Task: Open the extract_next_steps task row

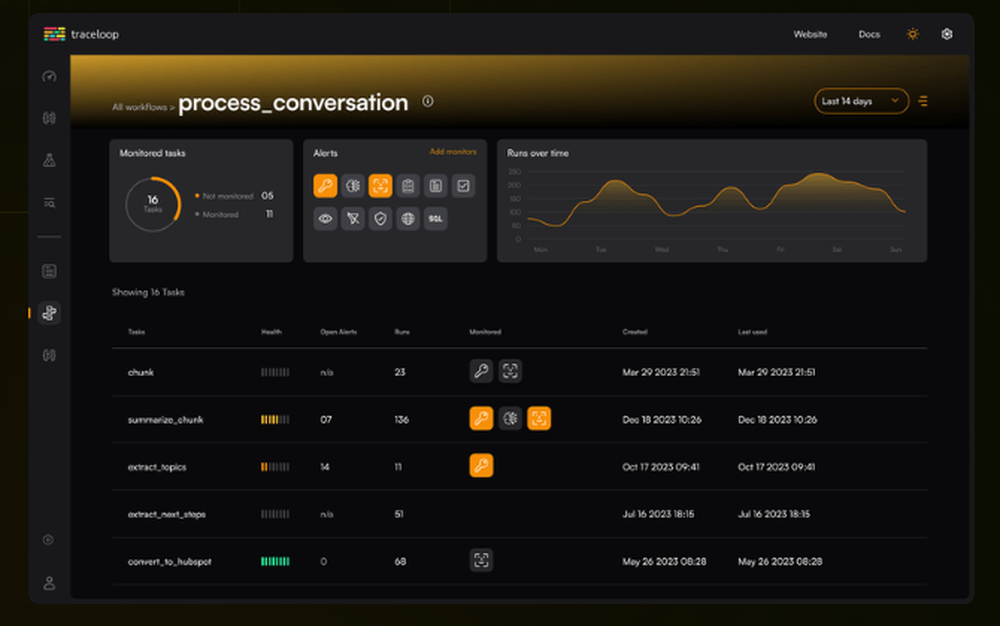Action: (x=519, y=514)
